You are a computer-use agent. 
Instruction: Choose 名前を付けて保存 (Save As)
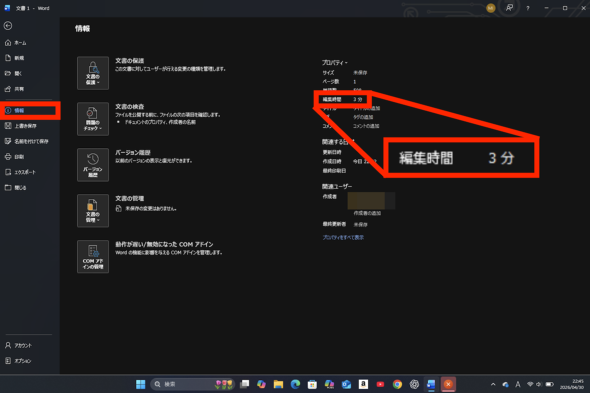pos(26,141)
